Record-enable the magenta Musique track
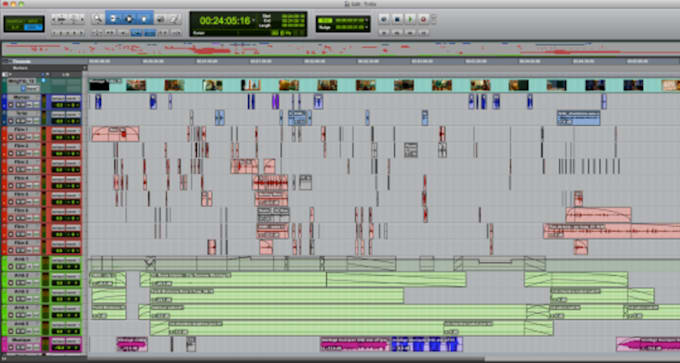 11,348
